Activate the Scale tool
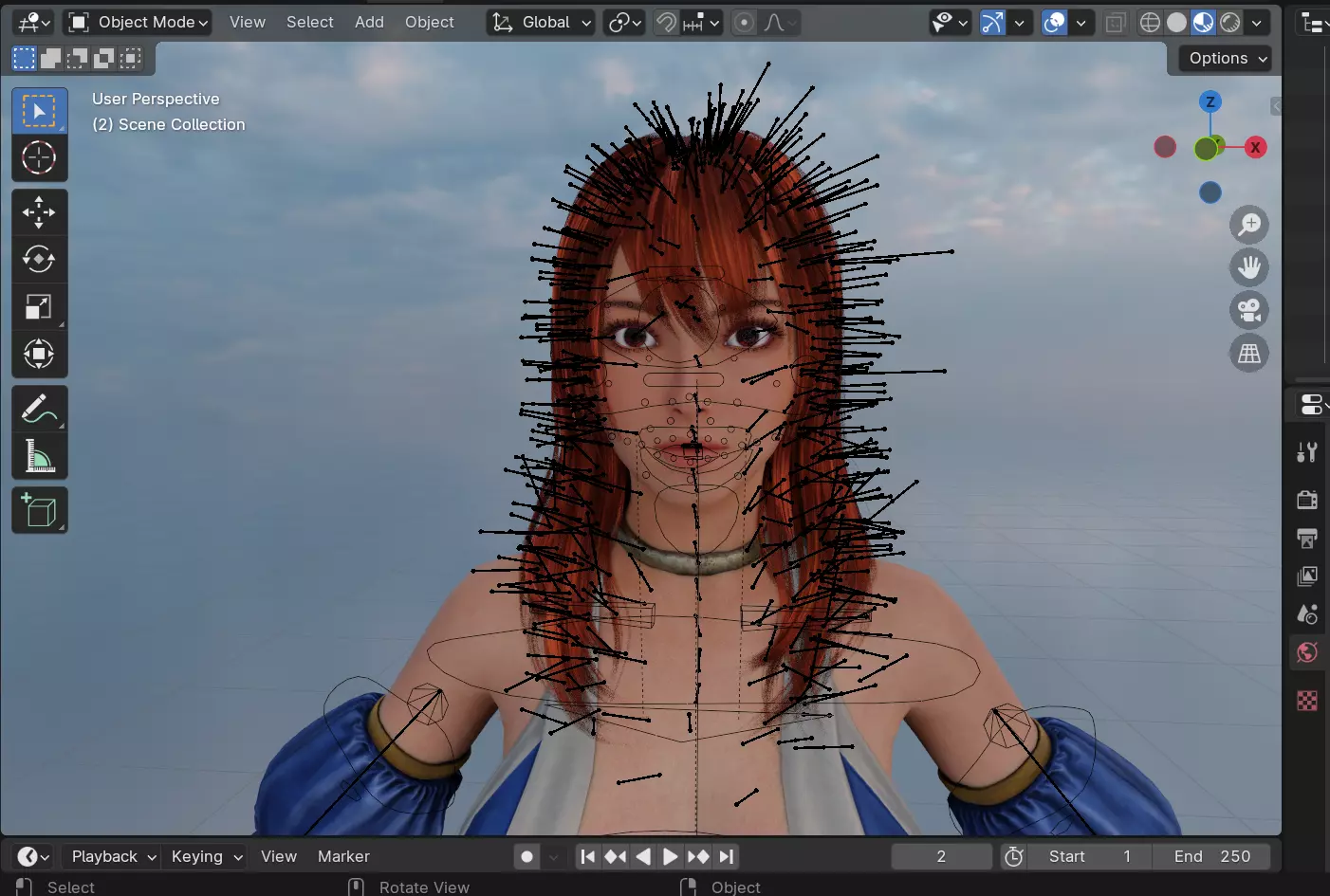The width and height of the screenshot is (1330, 896). pyautogui.click(x=39, y=306)
